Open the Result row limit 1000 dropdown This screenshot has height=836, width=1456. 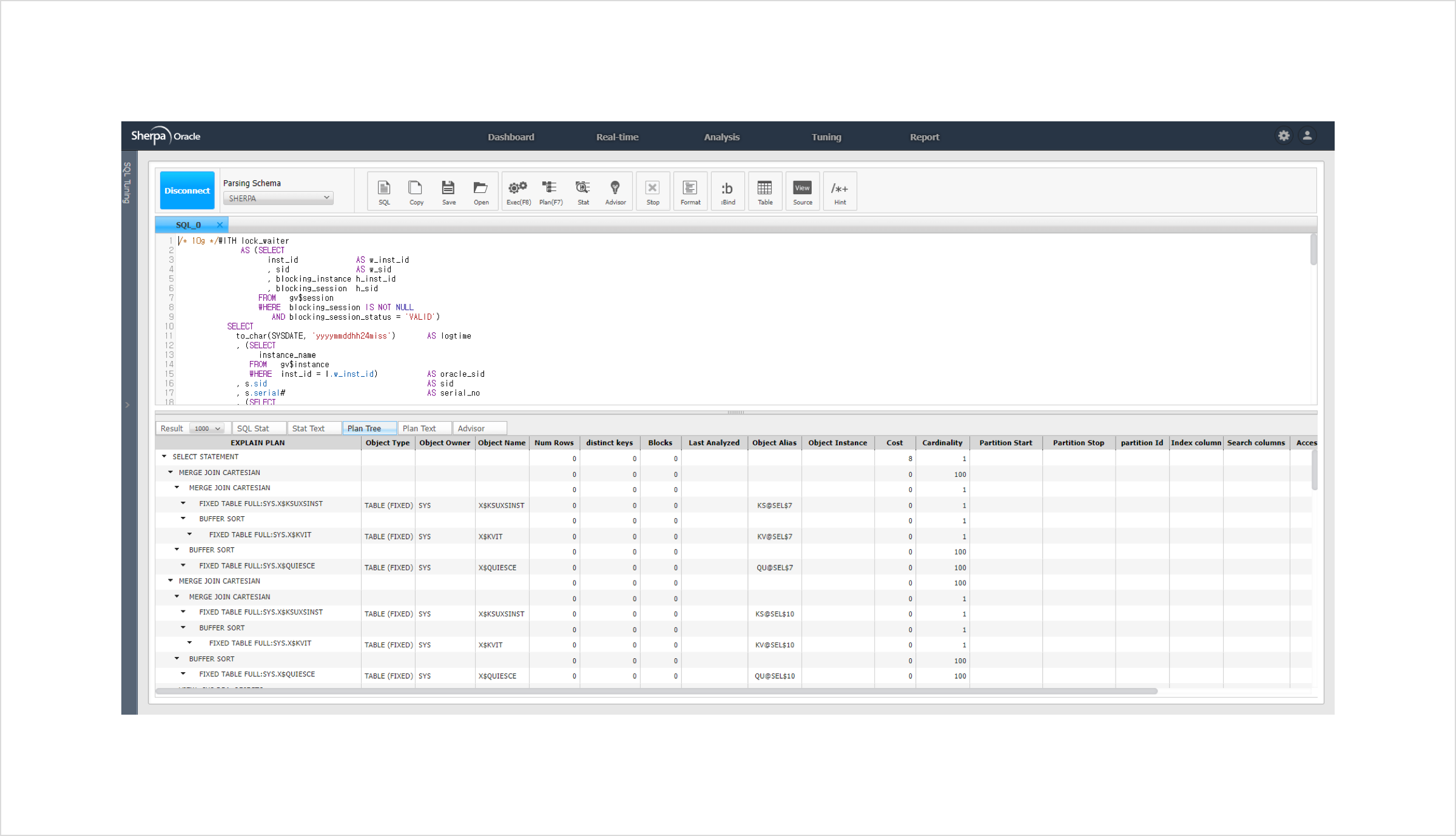point(207,428)
